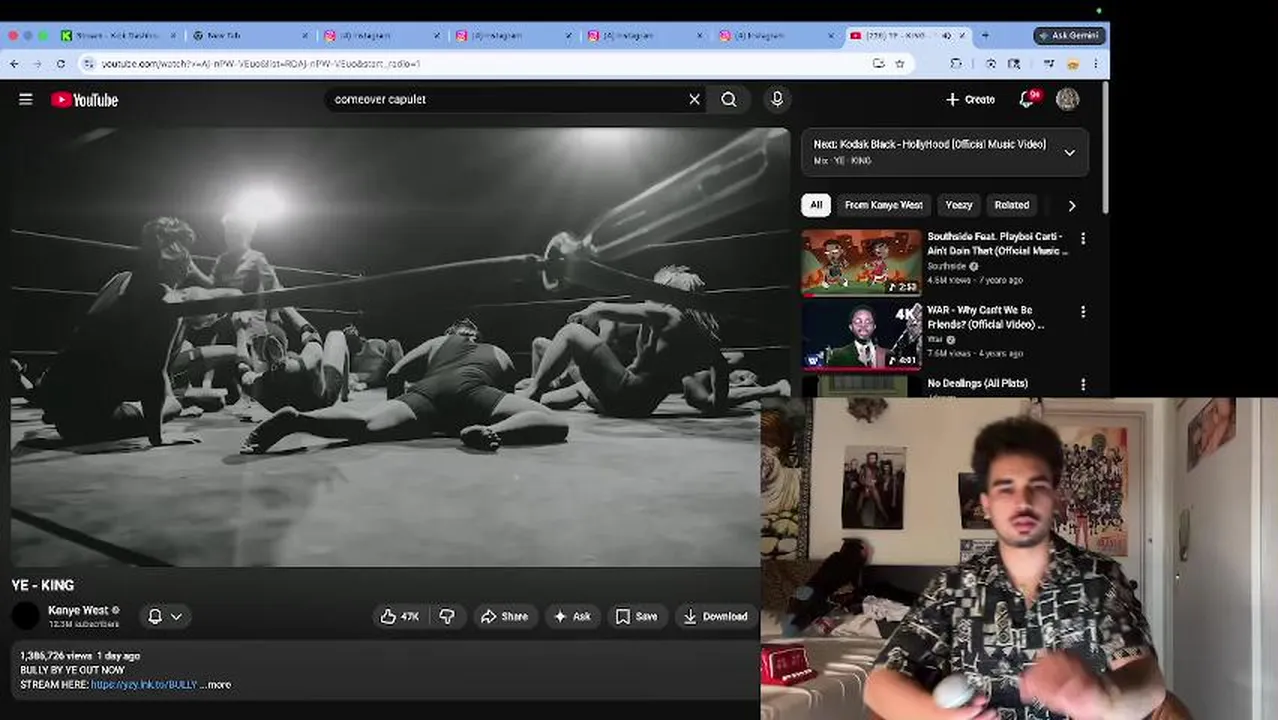Viewport: 1278px width, 720px height.
Task: Click the Create button in the header
Action: [x=970, y=99]
